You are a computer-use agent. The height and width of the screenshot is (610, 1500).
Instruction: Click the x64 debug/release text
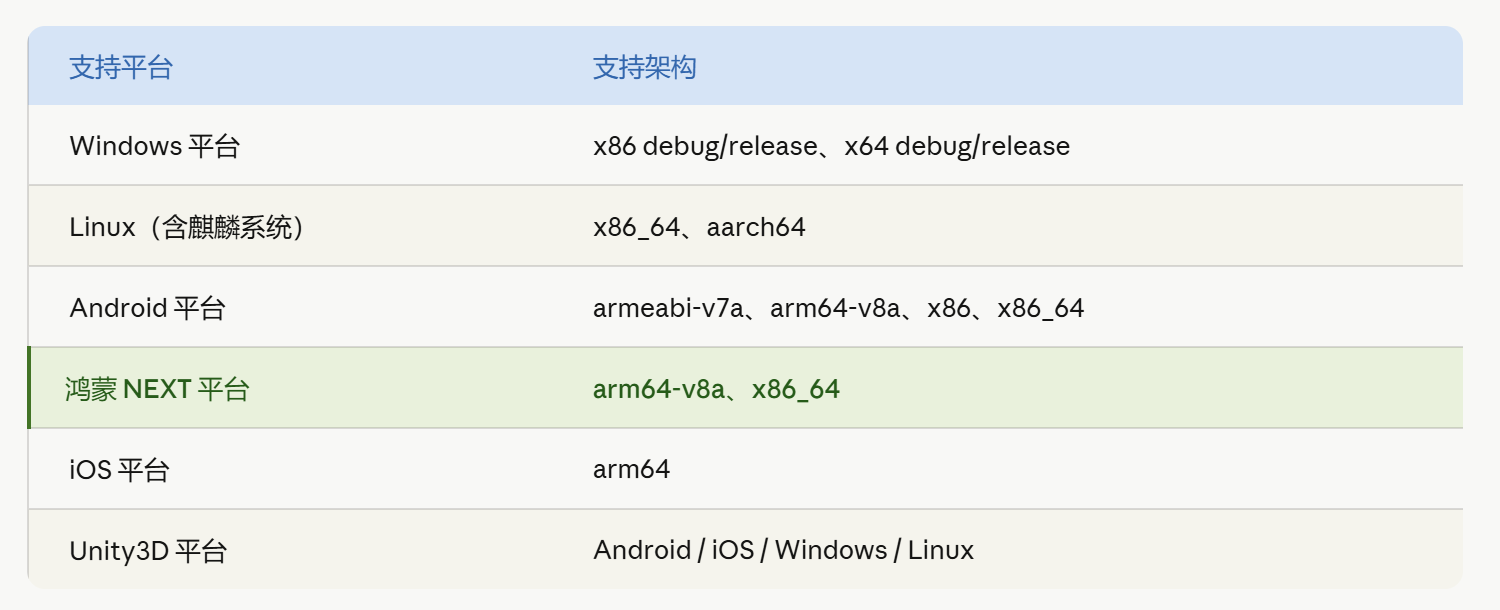(957, 146)
